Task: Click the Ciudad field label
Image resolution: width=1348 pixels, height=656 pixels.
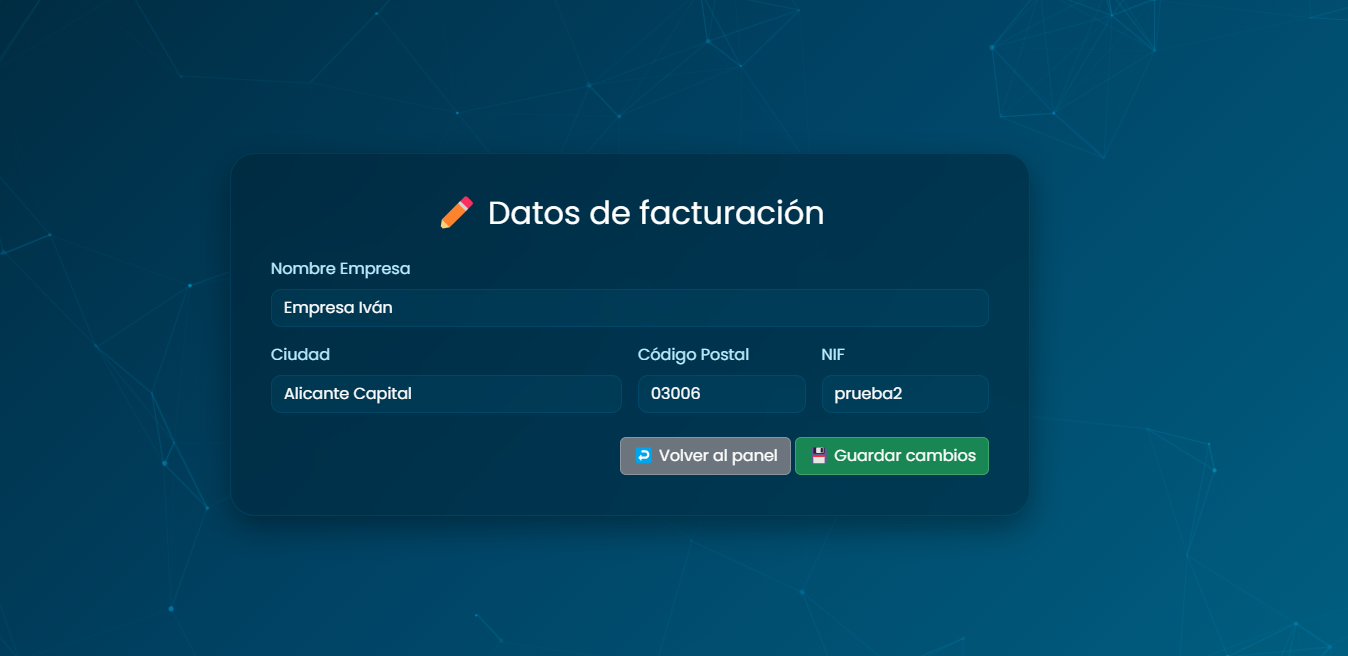Action: [x=300, y=355]
